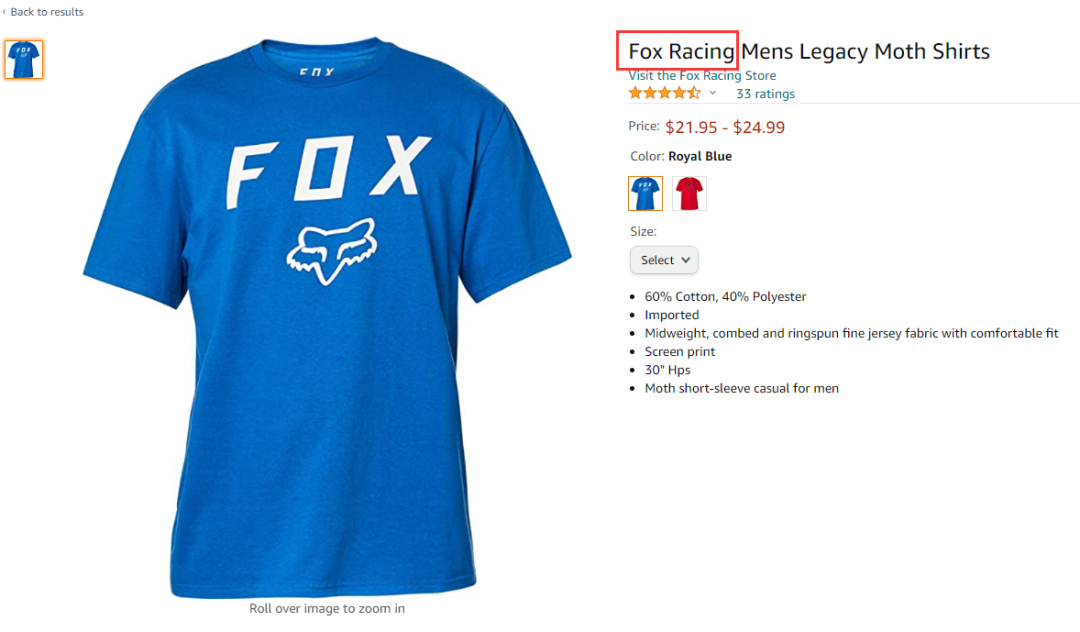
Task: Open the 33 ratings link
Action: (x=765, y=94)
